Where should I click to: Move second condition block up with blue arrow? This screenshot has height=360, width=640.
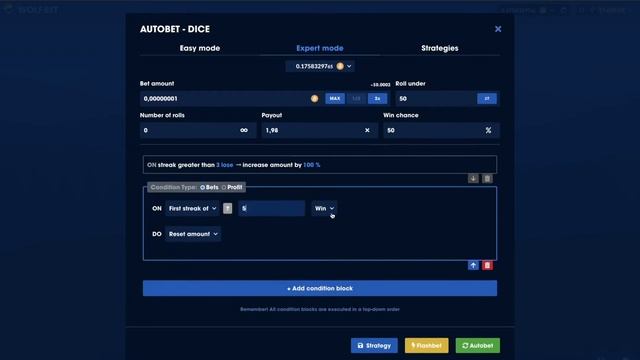[x=473, y=266]
